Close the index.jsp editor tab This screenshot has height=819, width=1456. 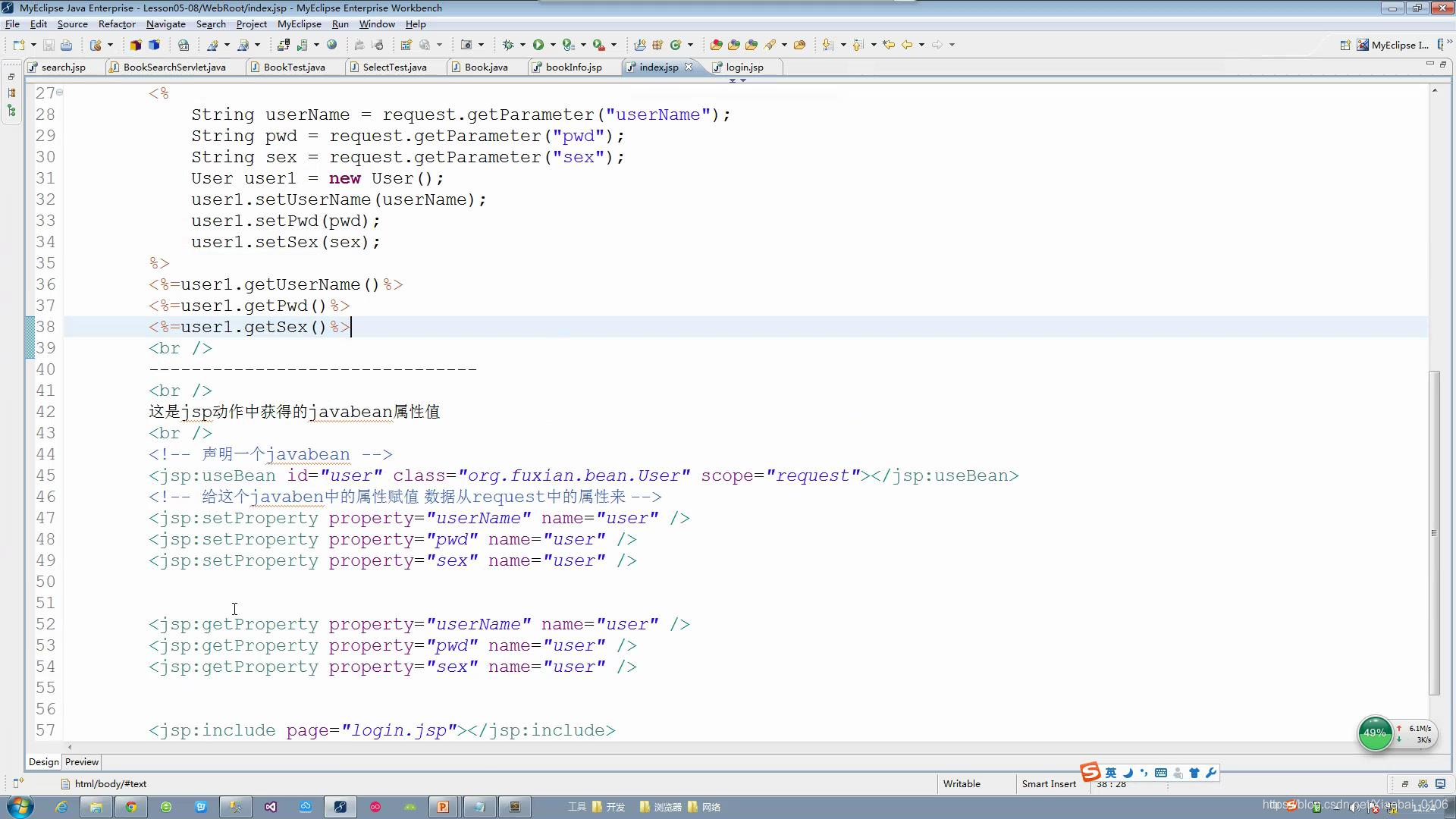689,67
